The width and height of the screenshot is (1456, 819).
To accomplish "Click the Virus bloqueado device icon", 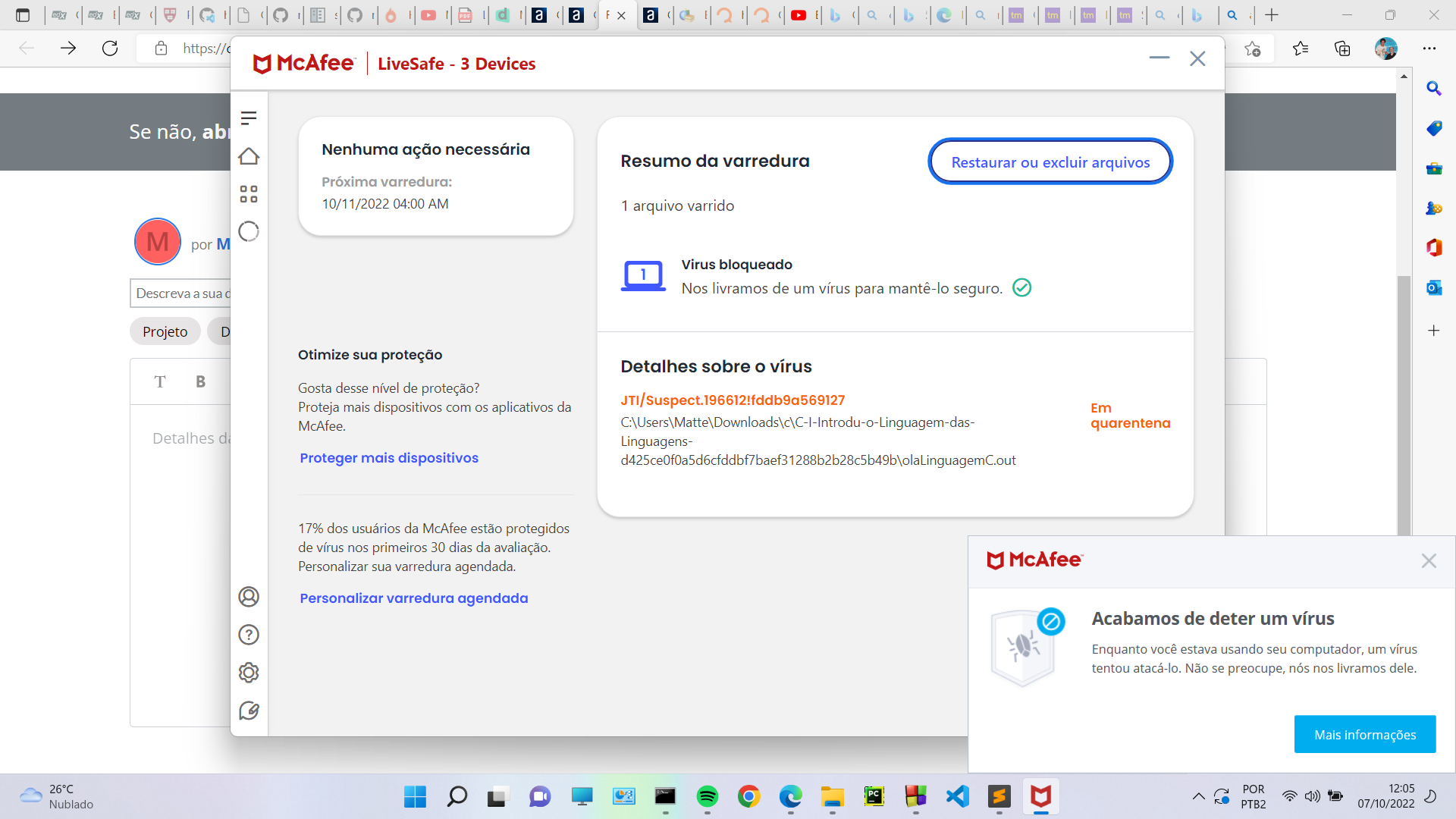I will point(643,275).
